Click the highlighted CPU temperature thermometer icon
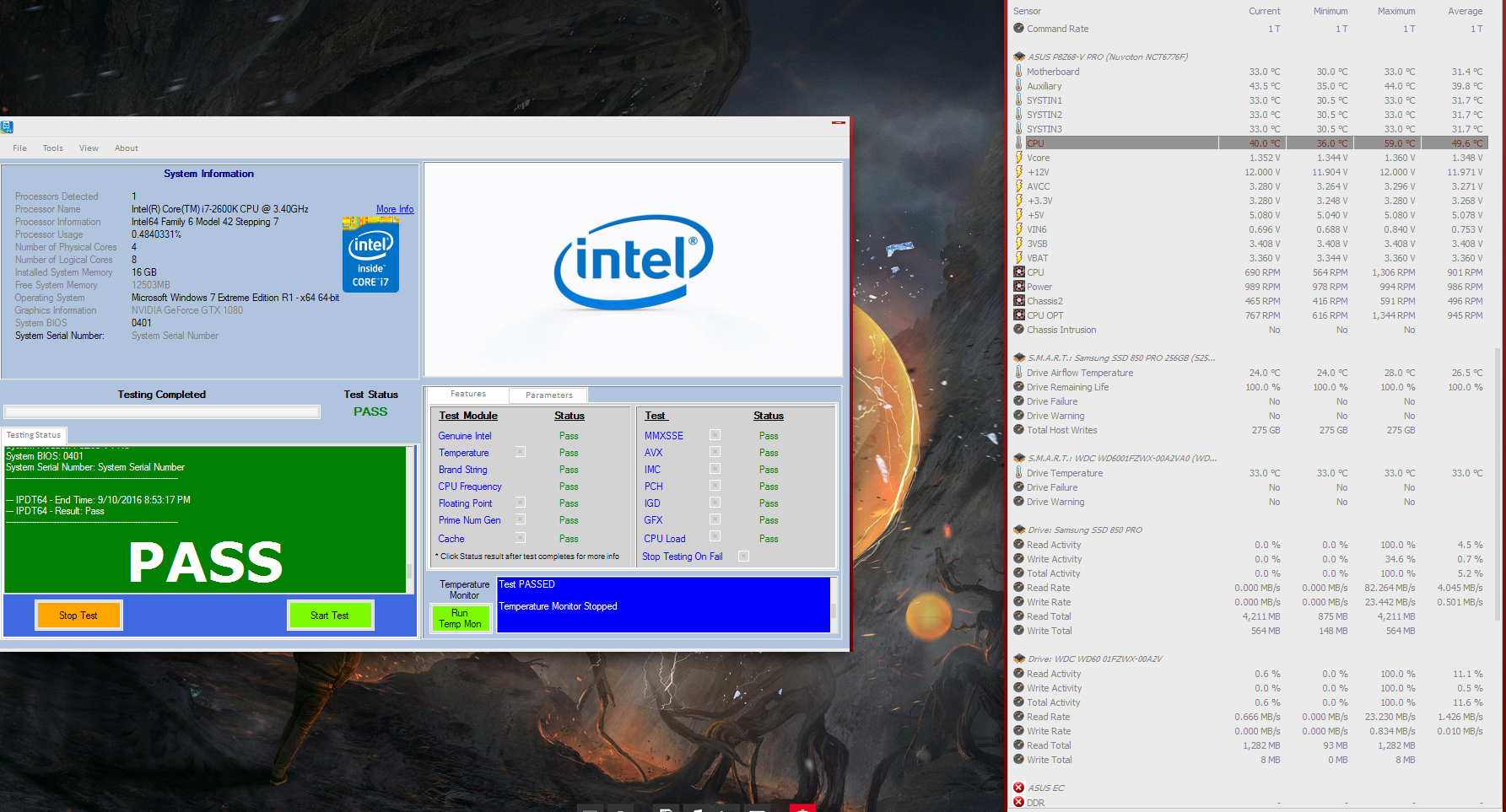This screenshot has width=1506, height=812. [x=1018, y=143]
